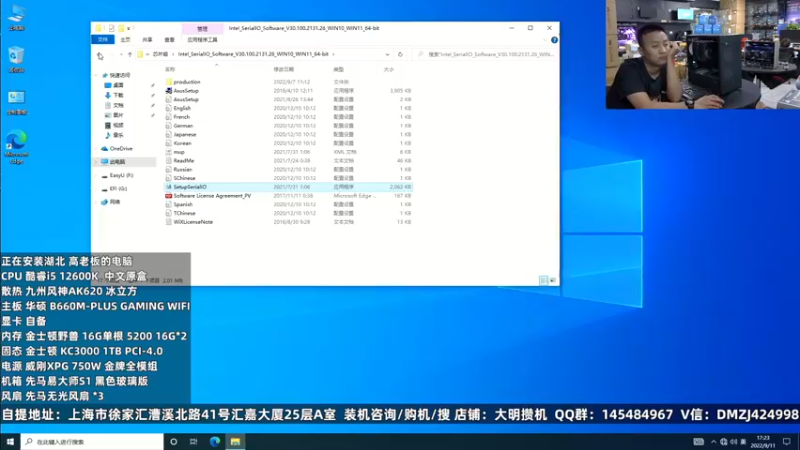Sort by Name (名称) column header

[x=170, y=69]
